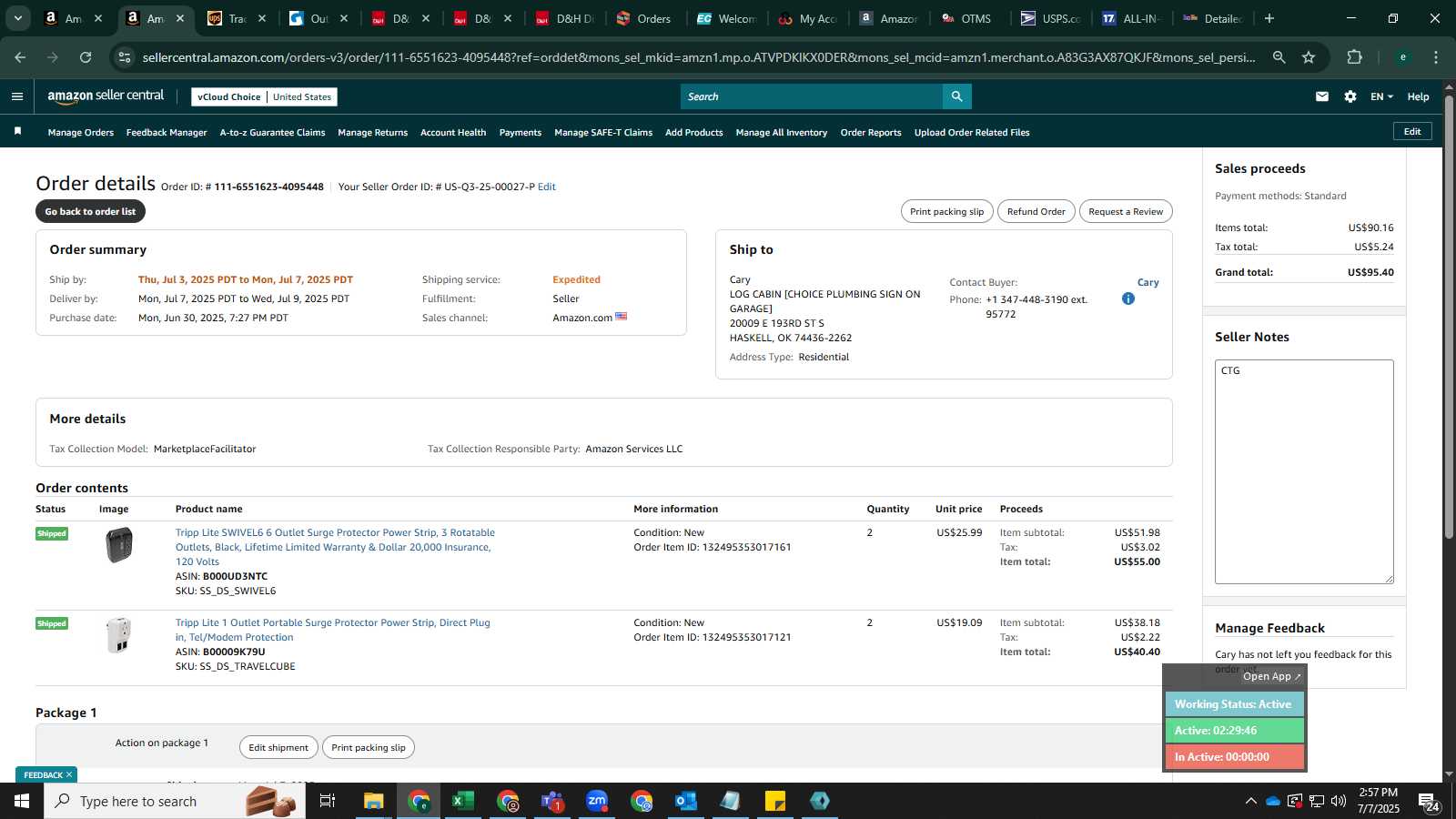Click the browser reload icon
The height and width of the screenshot is (819, 1456).
(x=86, y=57)
